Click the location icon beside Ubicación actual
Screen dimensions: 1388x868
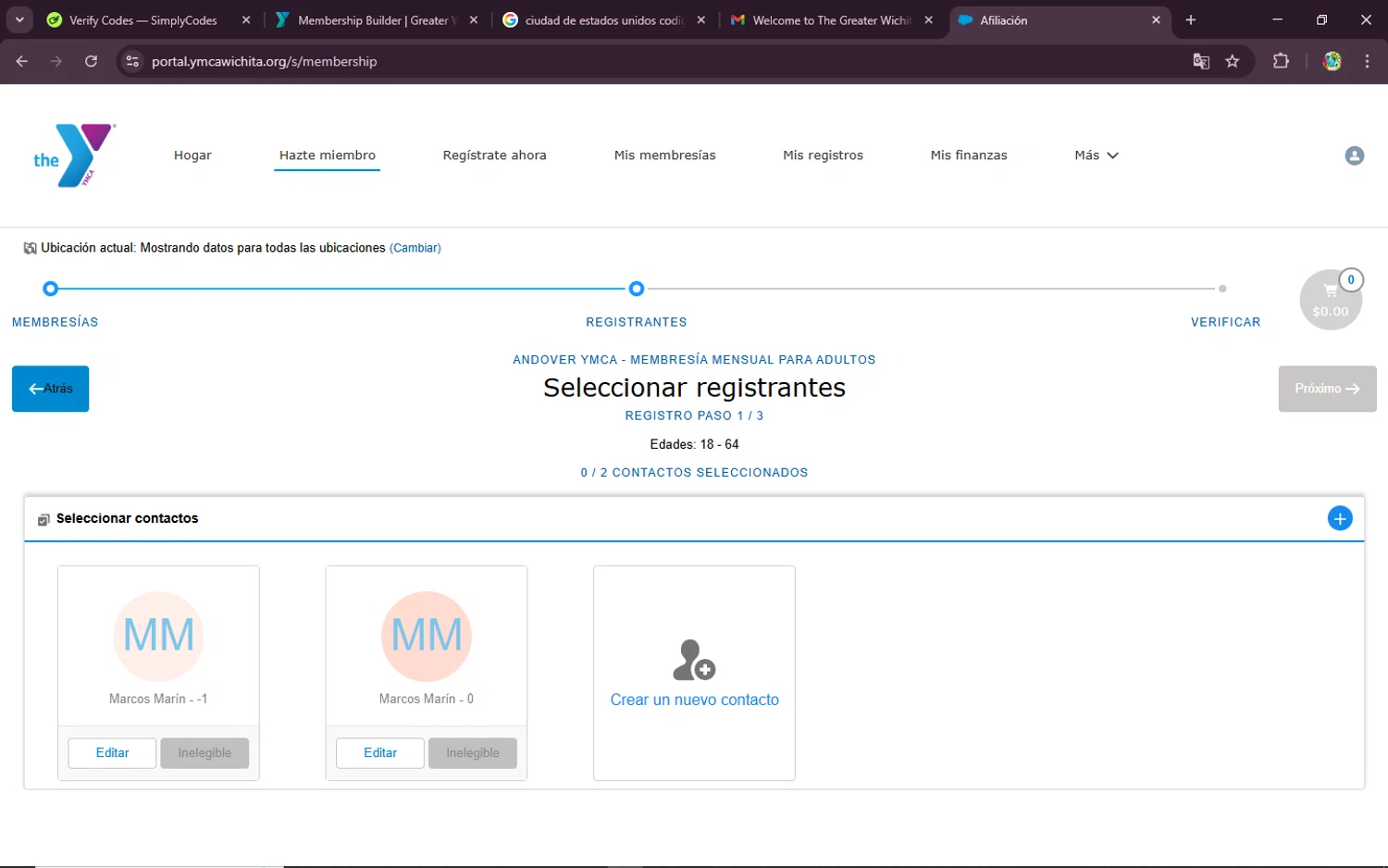point(31,248)
